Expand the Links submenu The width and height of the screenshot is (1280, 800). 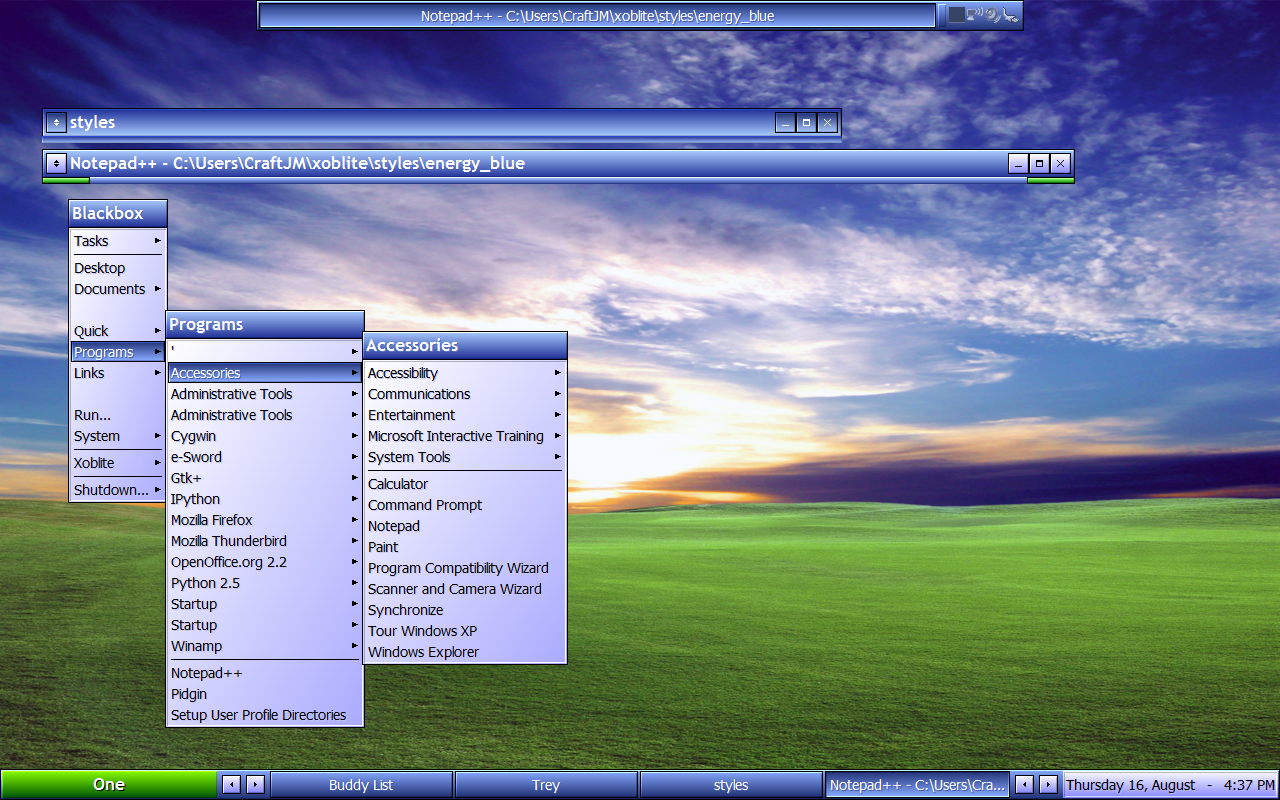(x=117, y=373)
